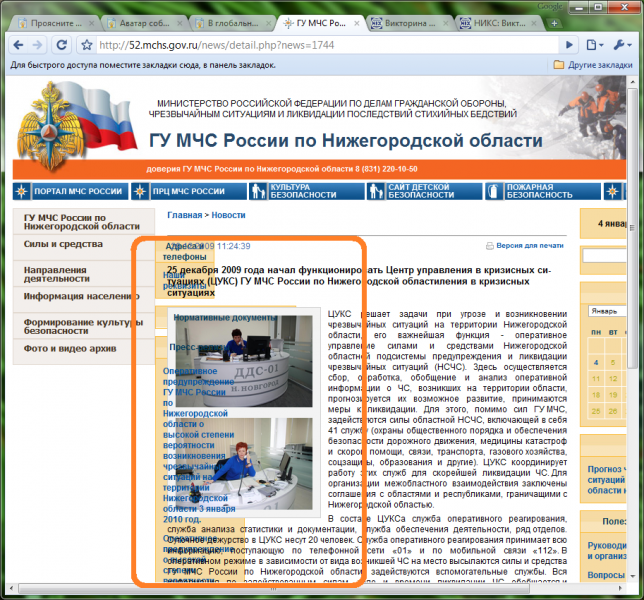
Task: Click the star icon beside ПРЦ МЧС РОССИИ
Action: tap(140, 191)
